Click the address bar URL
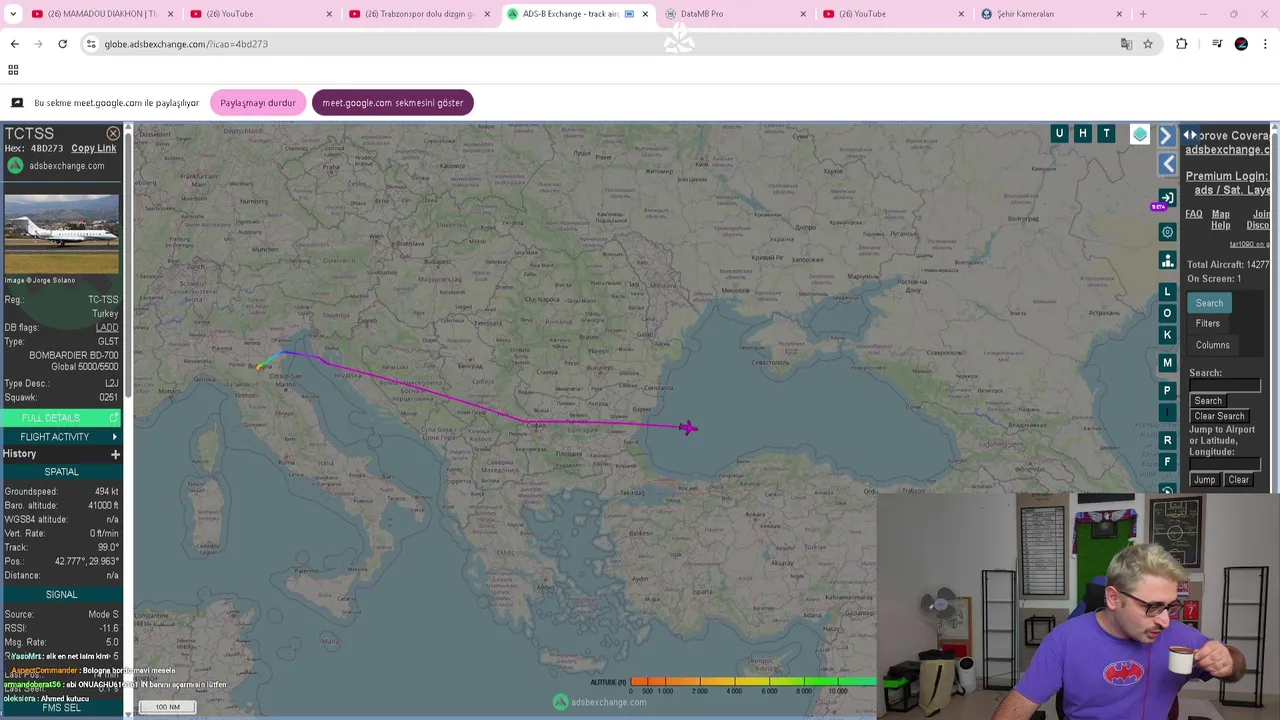The height and width of the screenshot is (720, 1280). tap(186, 44)
